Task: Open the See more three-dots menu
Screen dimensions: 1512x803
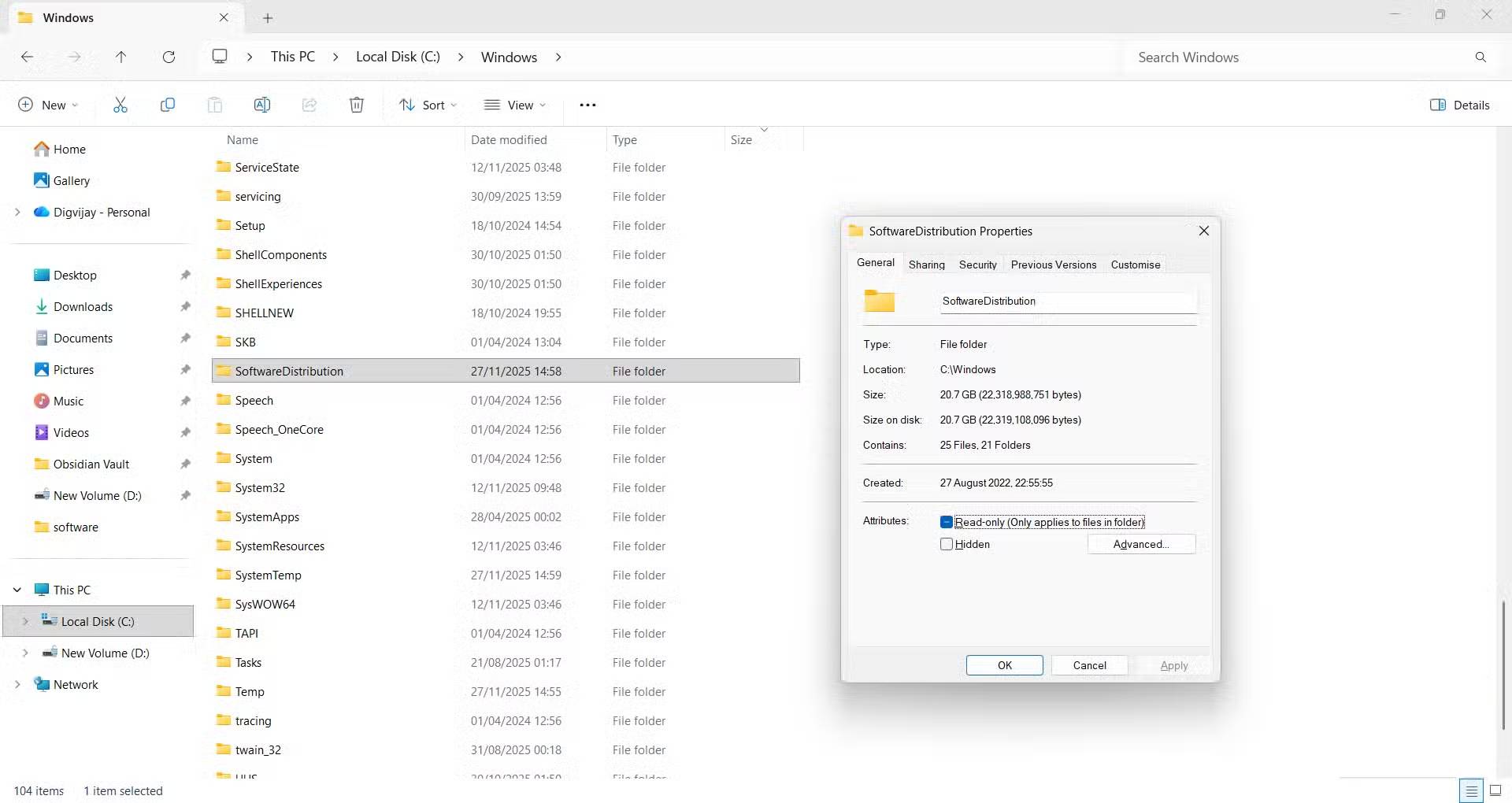Action: (587, 105)
